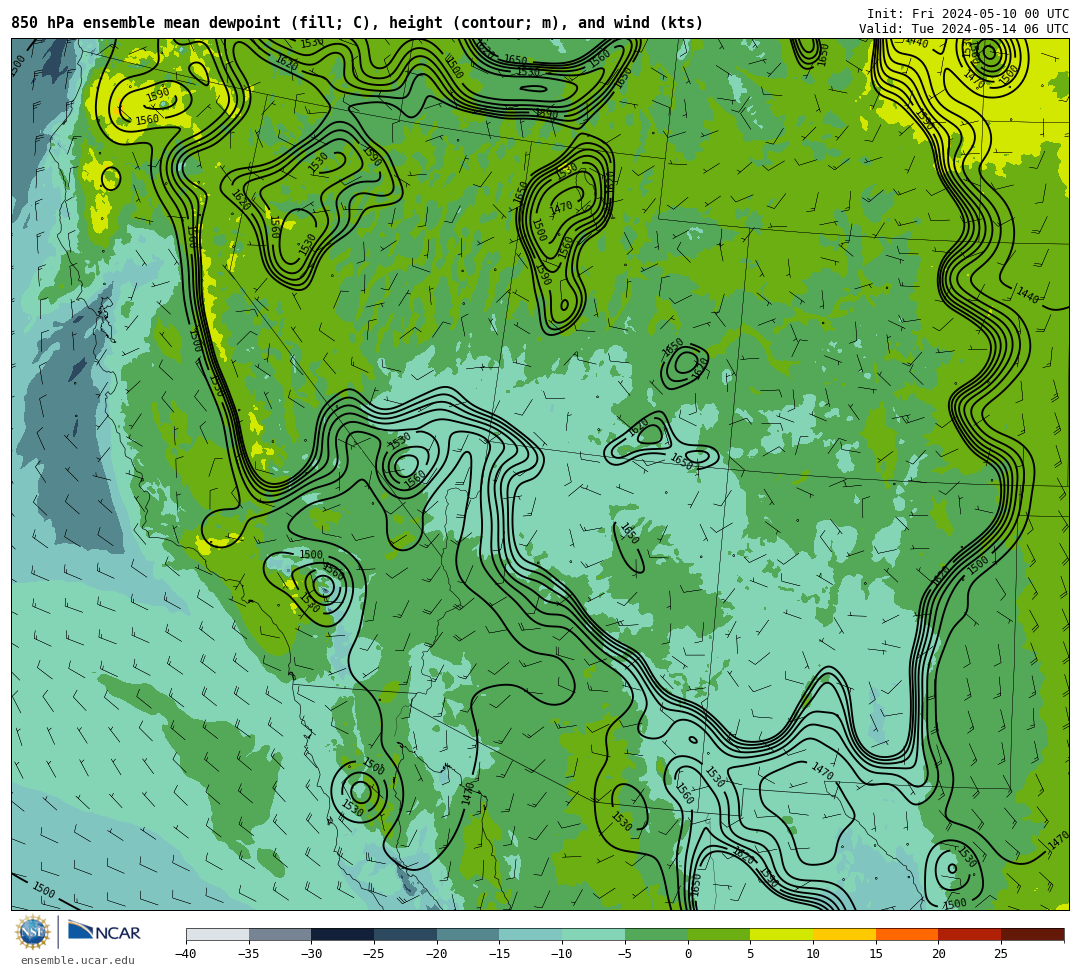Select the amber 10 to 15 swatch
The image size is (1080, 973).
(x=844, y=934)
